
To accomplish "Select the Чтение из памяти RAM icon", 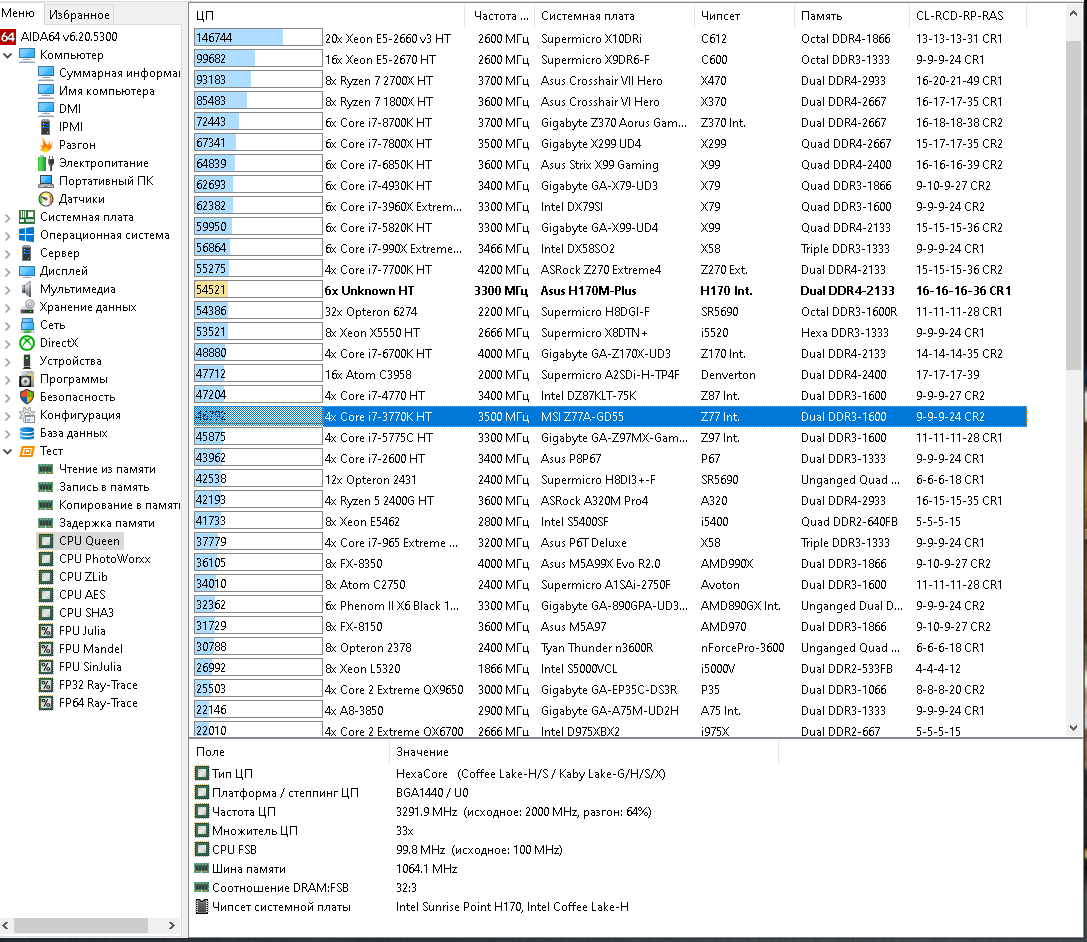I will point(46,469).
